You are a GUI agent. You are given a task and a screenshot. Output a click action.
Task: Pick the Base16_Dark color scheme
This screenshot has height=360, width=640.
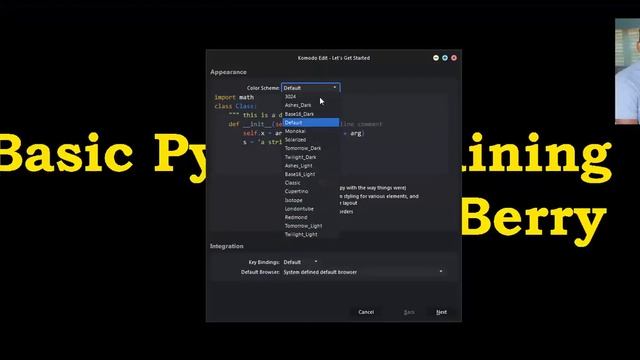click(311, 114)
